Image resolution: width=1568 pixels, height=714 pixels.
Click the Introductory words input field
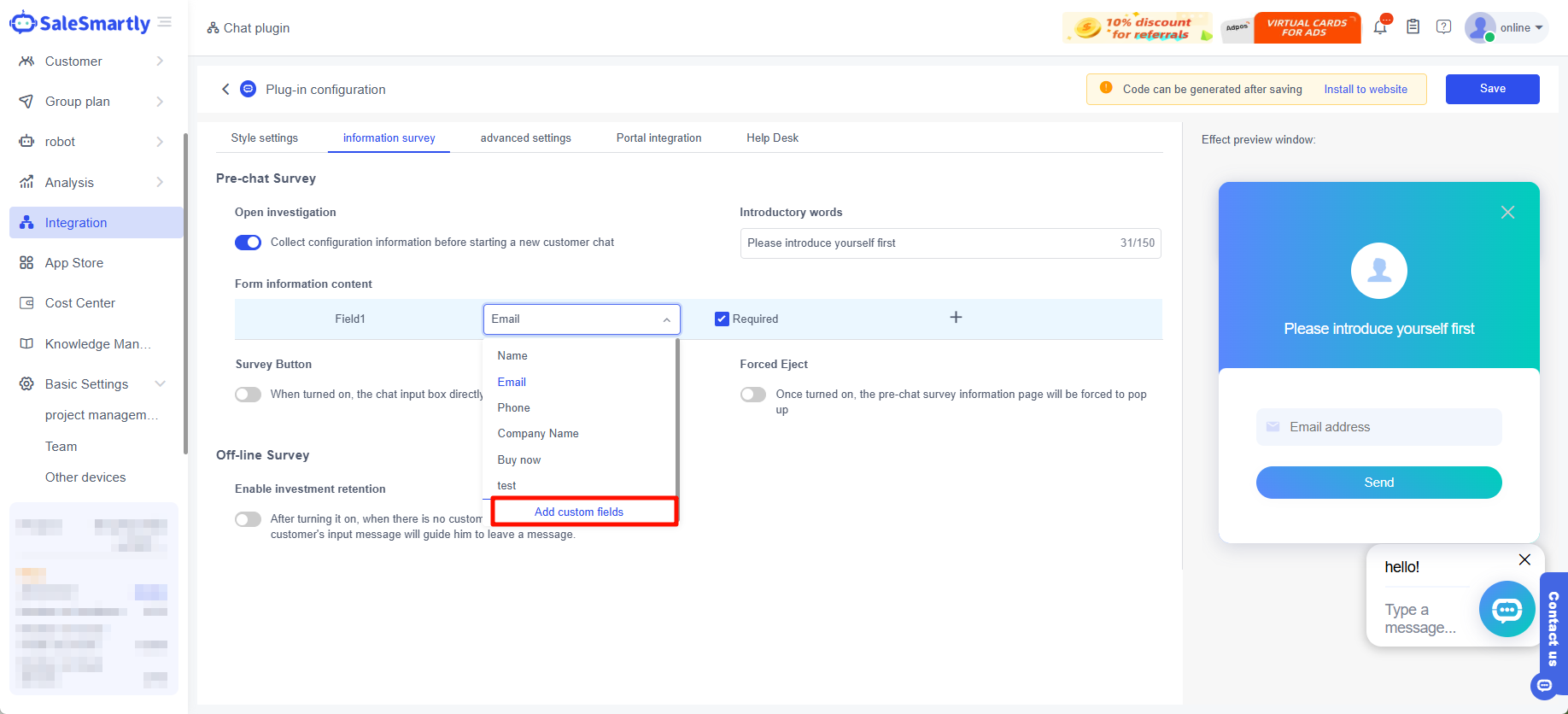pyautogui.click(x=927, y=243)
